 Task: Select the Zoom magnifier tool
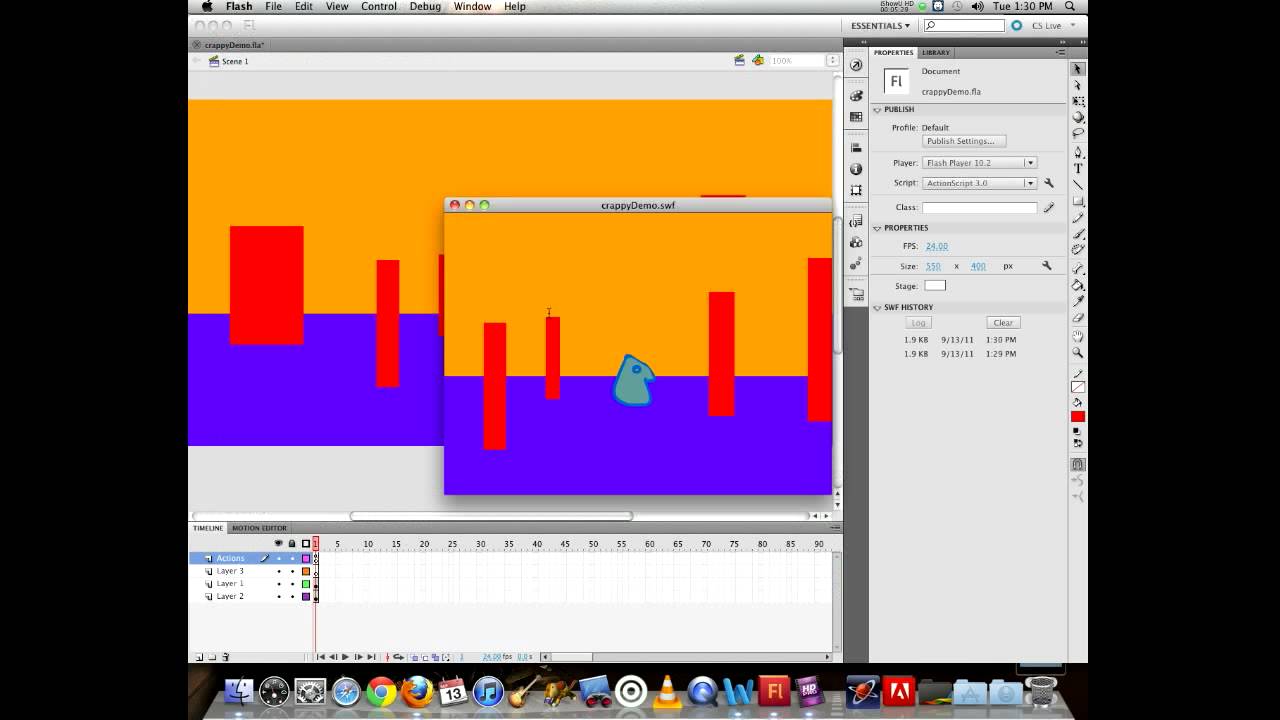[x=1078, y=353]
